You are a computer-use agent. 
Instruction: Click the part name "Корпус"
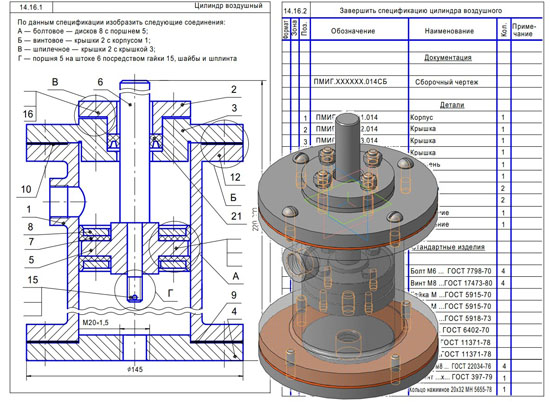pyautogui.click(x=422, y=117)
